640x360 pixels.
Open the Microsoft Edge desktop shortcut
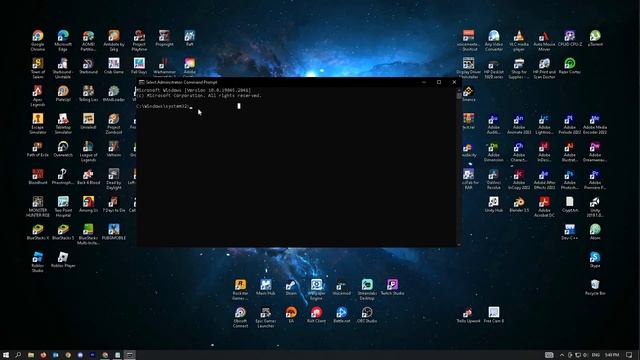pyautogui.click(x=63, y=40)
